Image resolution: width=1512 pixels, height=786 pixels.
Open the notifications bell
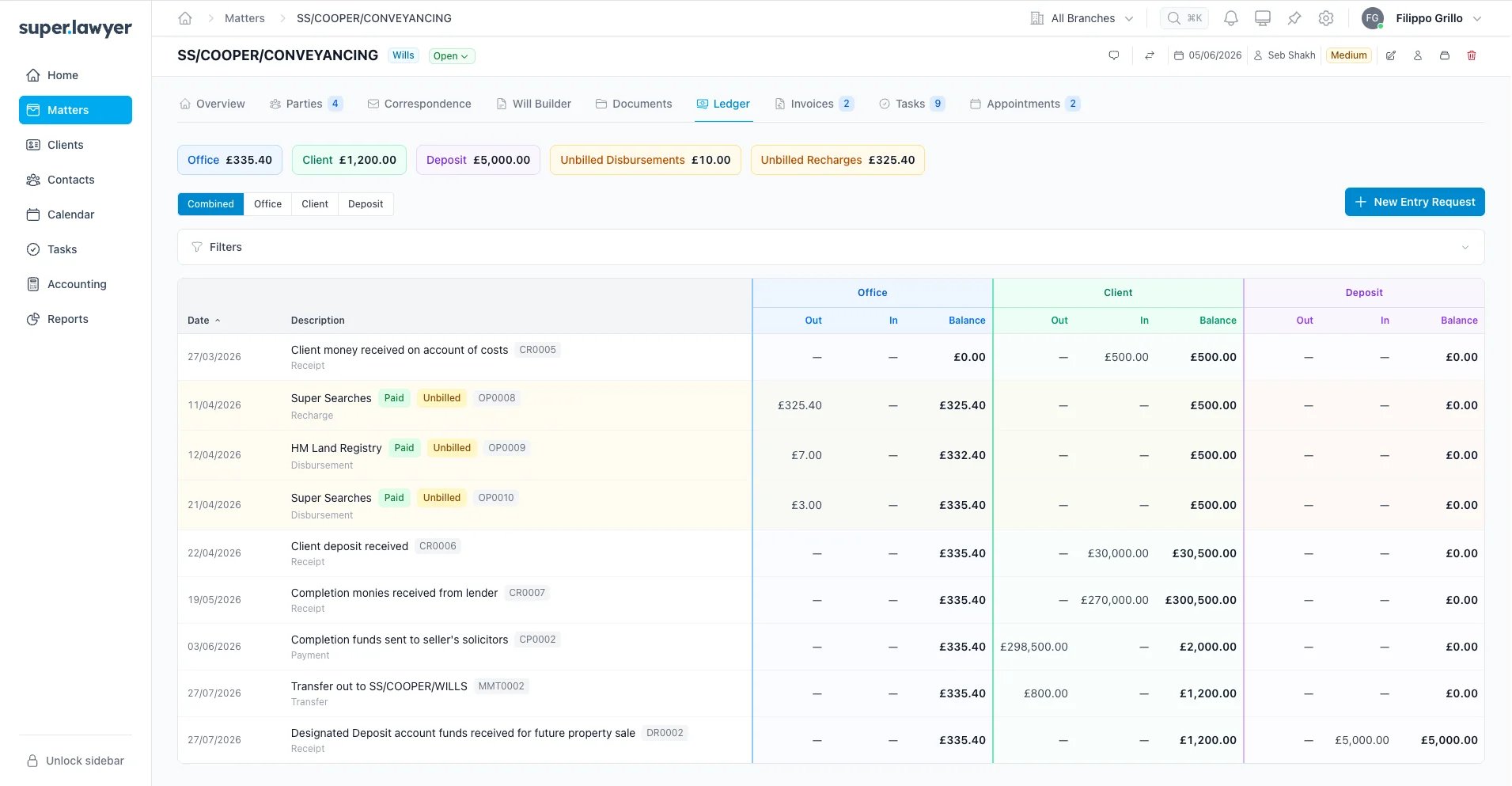click(x=1231, y=18)
